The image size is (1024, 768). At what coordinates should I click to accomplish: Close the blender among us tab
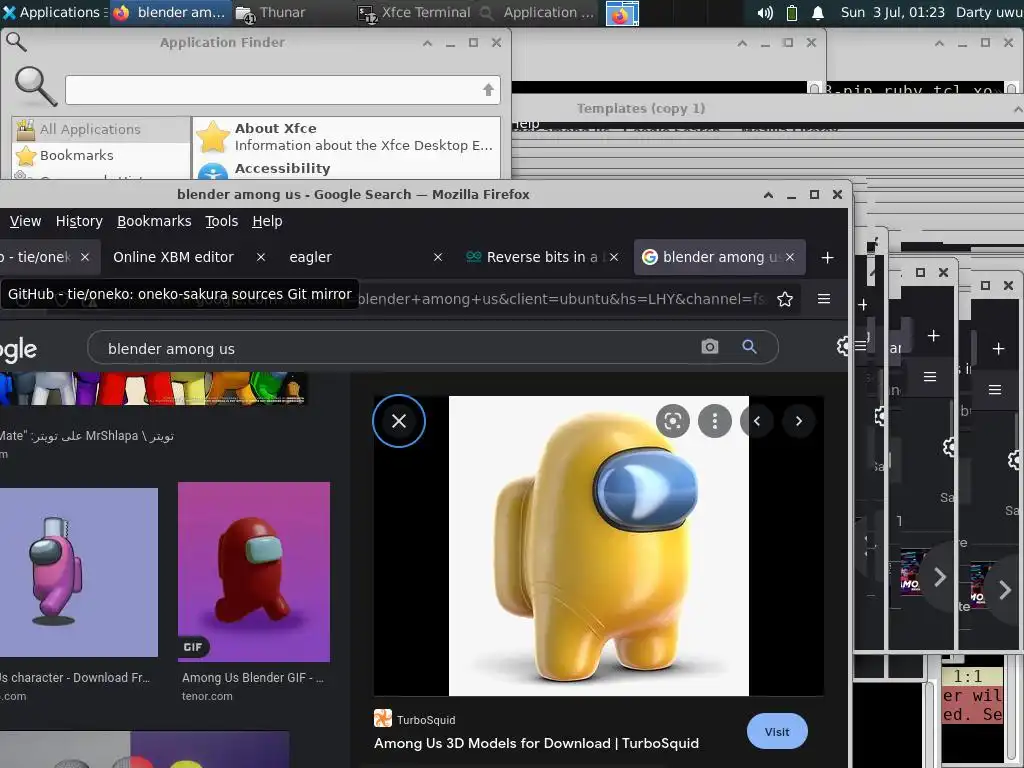[790, 257]
